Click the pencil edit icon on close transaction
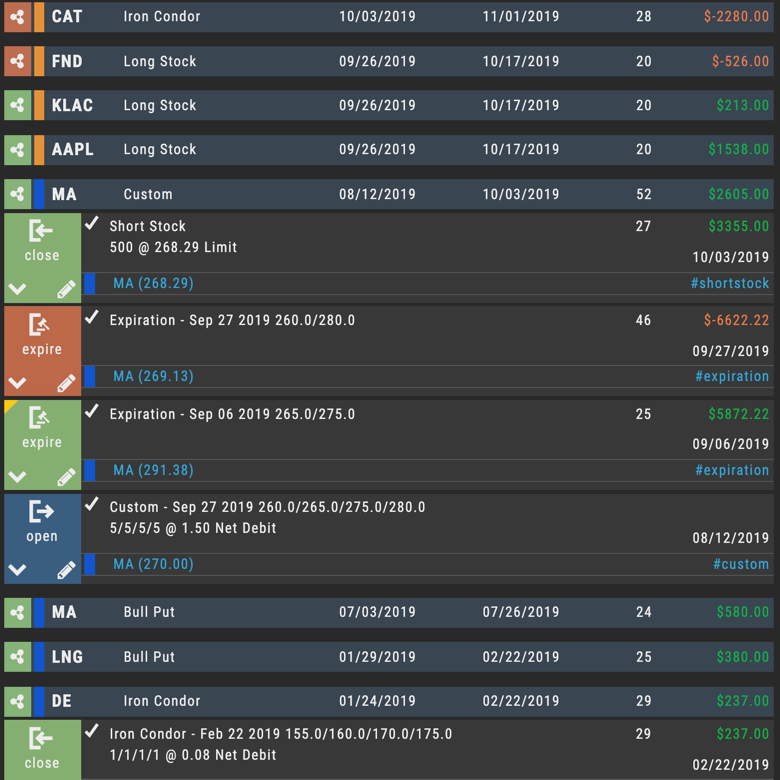The height and width of the screenshot is (780, 780). pyautogui.click(x=66, y=289)
